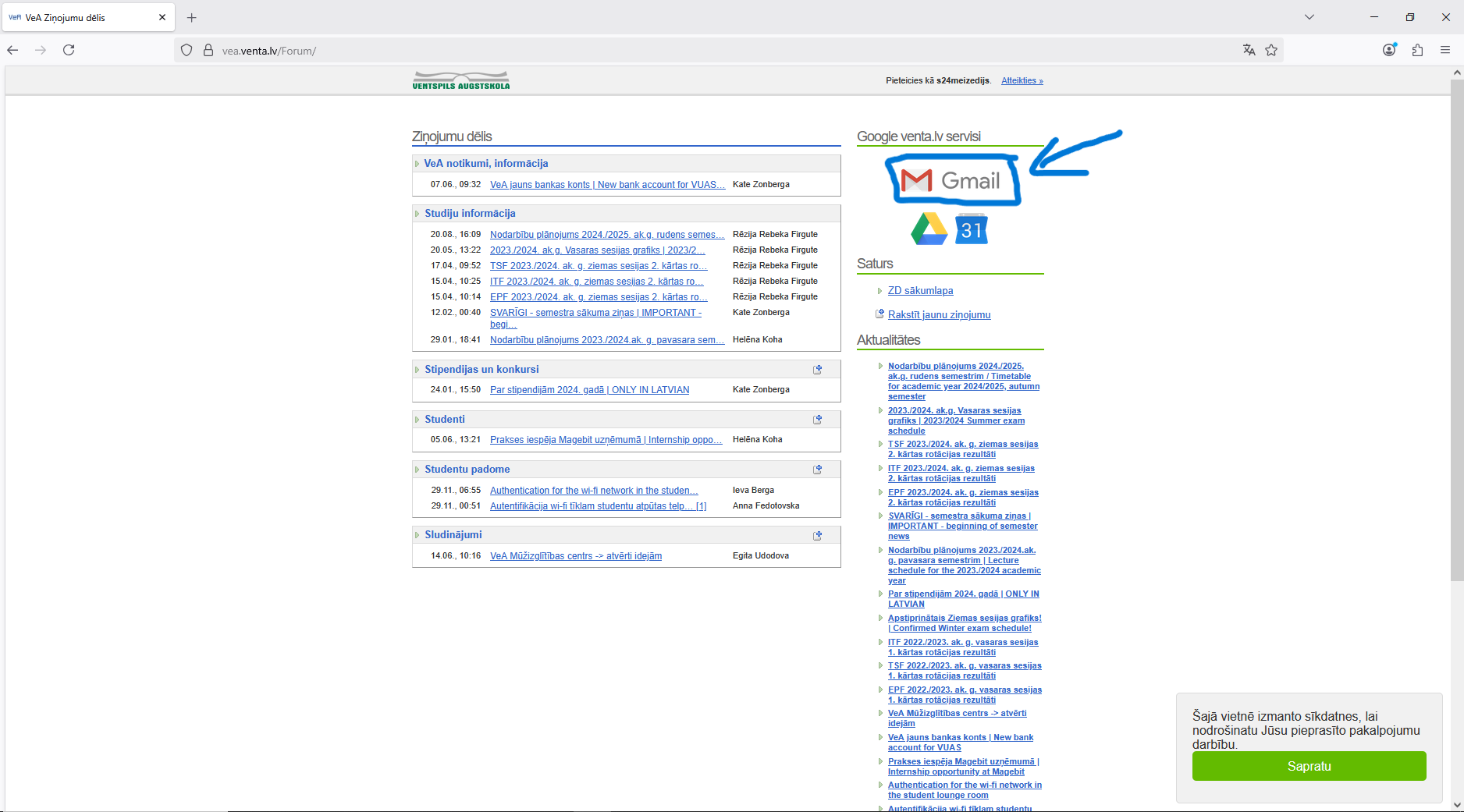The width and height of the screenshot is (1464, 812).
Task: Click the translate page icon
Action: [x=1249, y=50]
